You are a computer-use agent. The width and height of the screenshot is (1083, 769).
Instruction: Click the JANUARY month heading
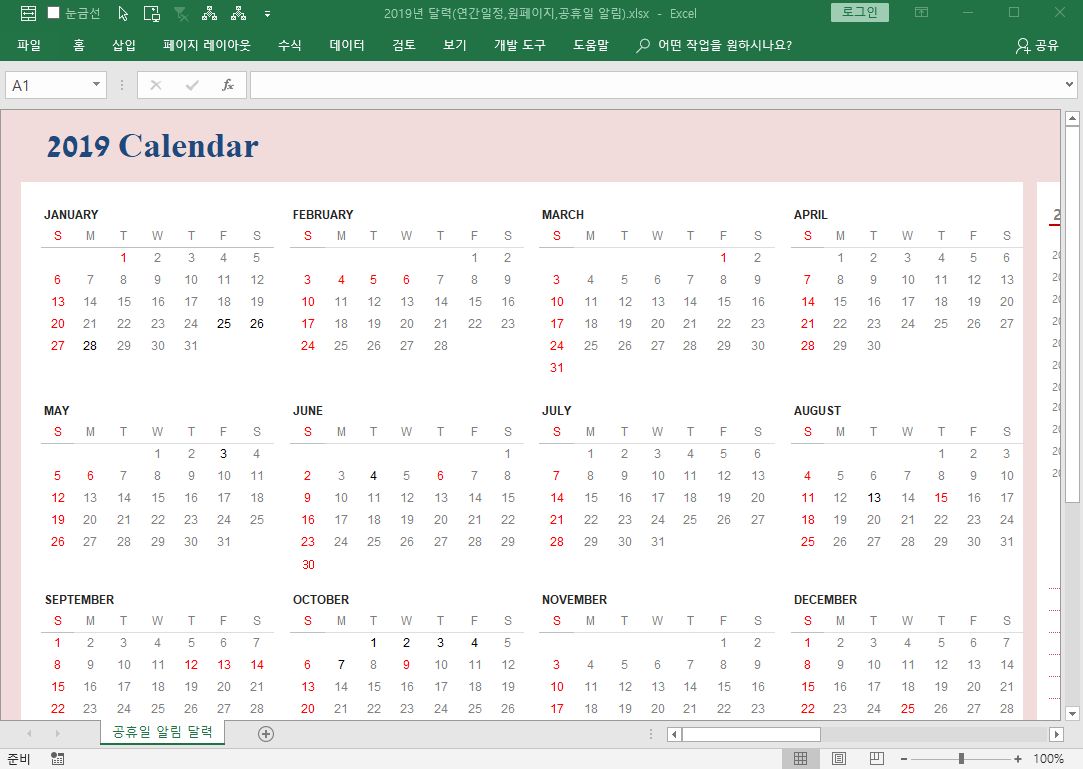[71, 215]
